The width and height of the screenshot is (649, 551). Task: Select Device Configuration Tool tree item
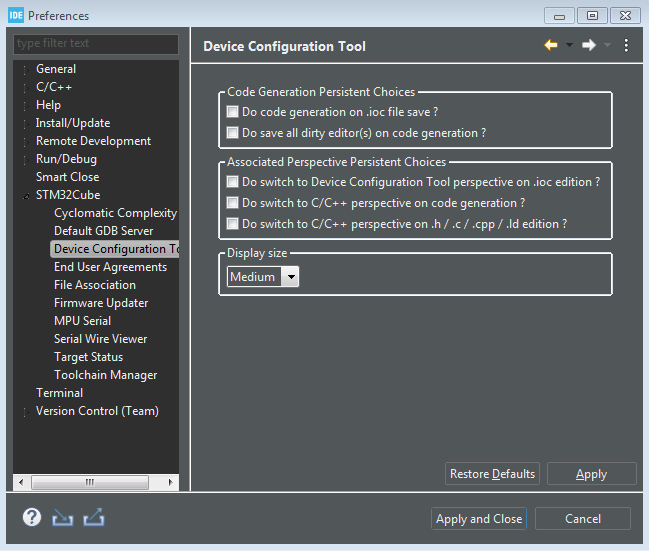(117, 249)
